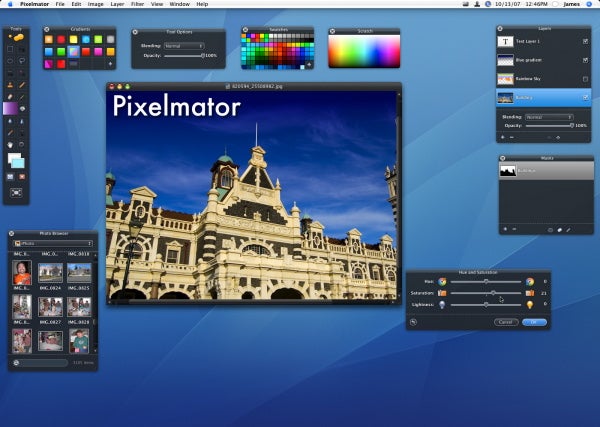Click the Photo Browser search magnifier icon
This screenshot has width=600, height=427.
click(x=16, y=362)
